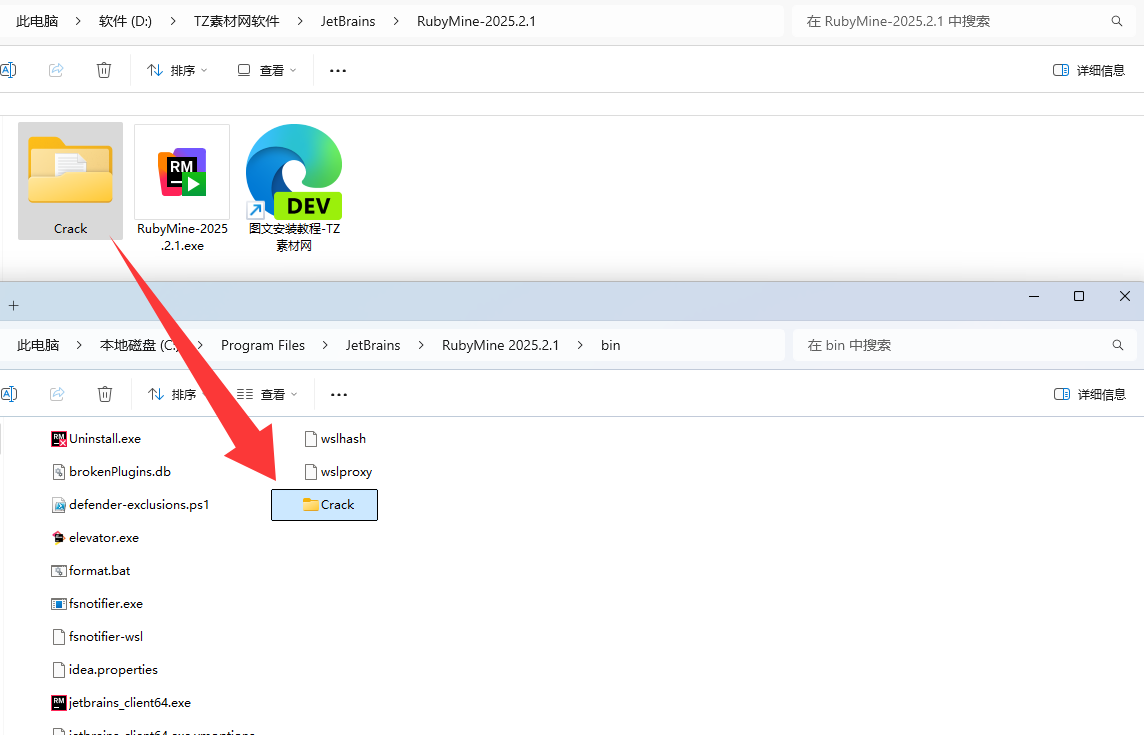This screenshot has width=1144, height=735.
Task: Click the share icon in the top window toolbar
Action: point(56,70)
